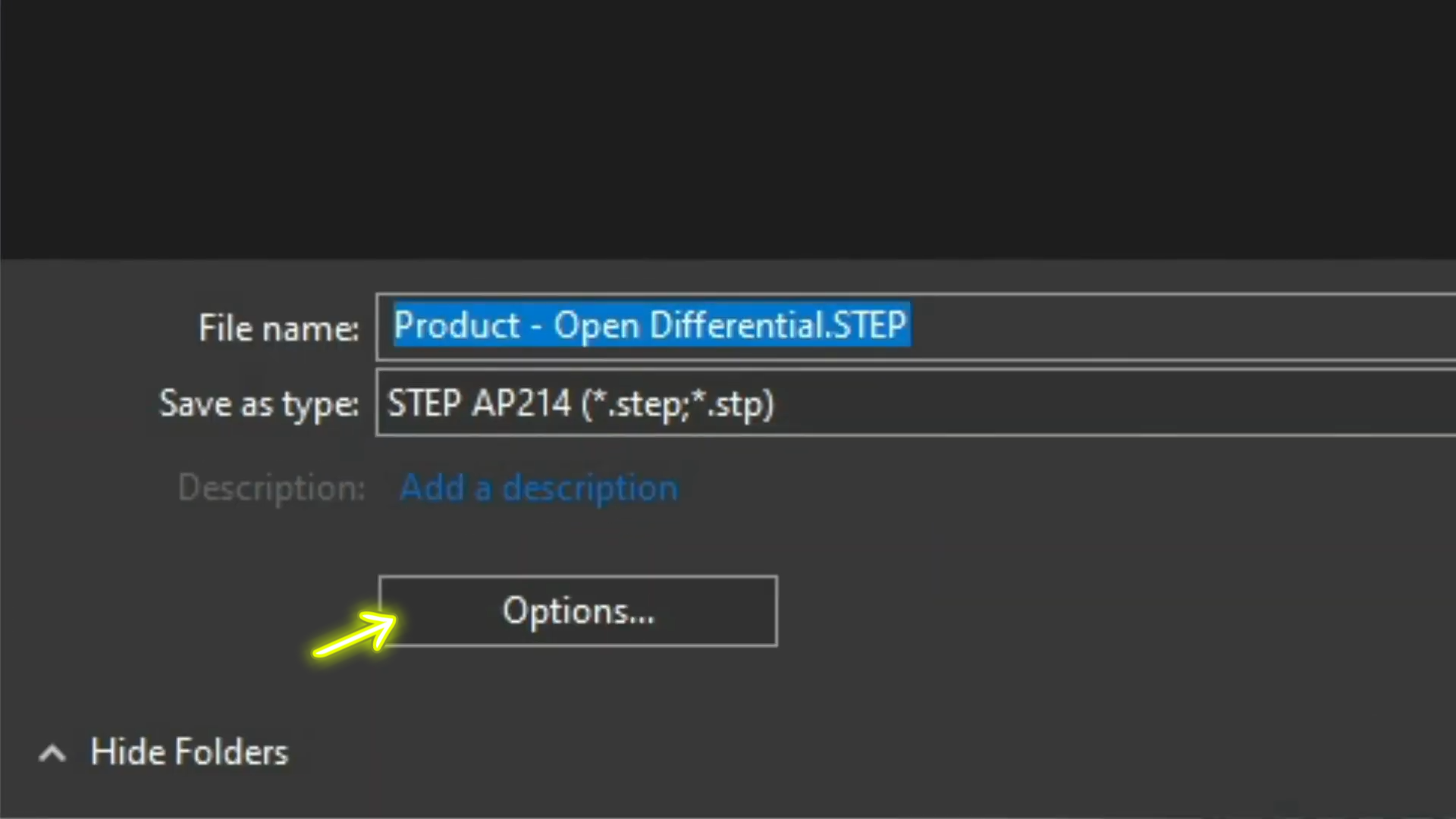Open the STEP export Options dialog
The width and height of the screenshot is (1456, 819).
click(578, 611)
